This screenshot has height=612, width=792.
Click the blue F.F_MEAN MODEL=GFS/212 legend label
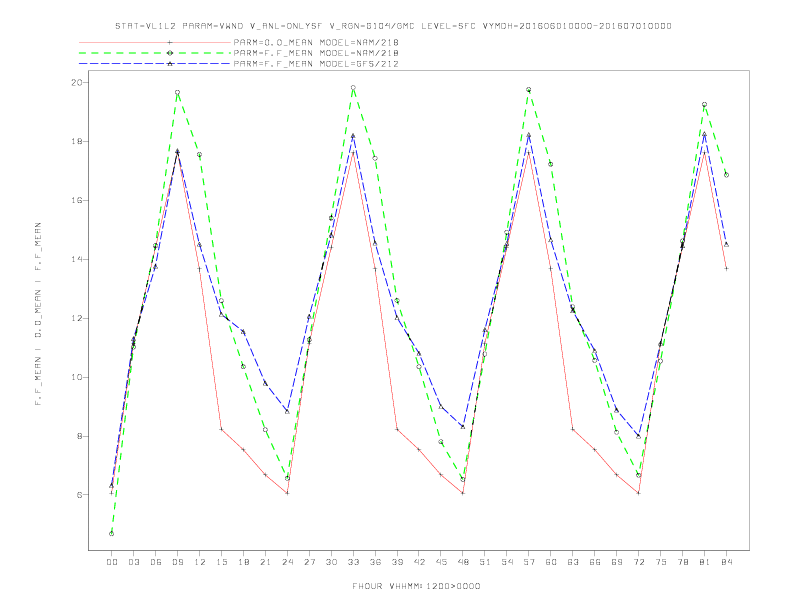coord(316,64)
